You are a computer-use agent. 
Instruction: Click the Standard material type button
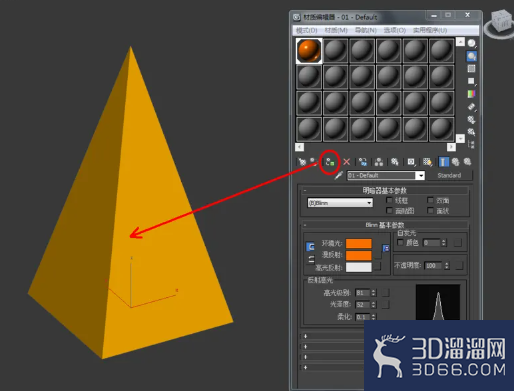[x=449, y=175]
